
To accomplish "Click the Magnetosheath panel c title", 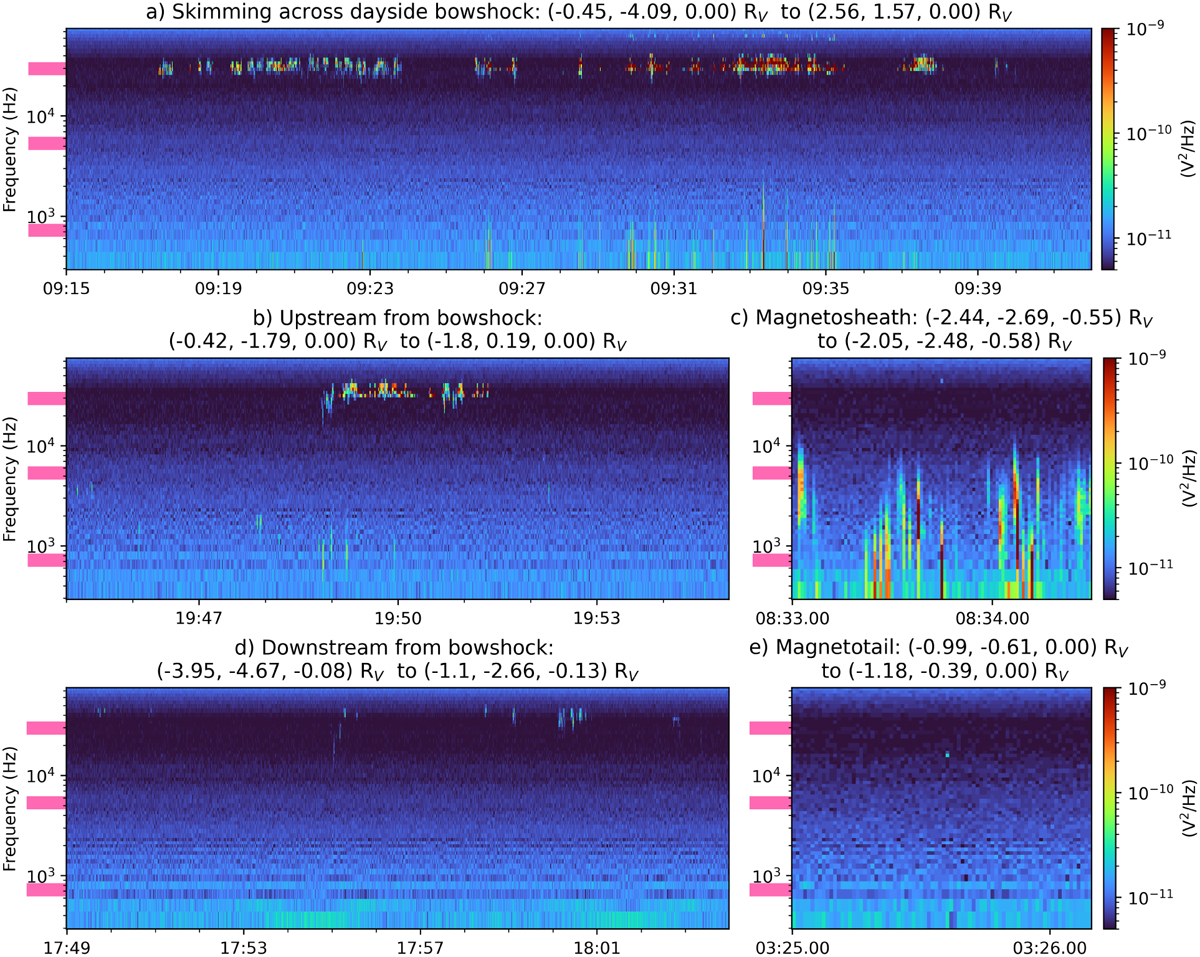I will coord(943,329).
